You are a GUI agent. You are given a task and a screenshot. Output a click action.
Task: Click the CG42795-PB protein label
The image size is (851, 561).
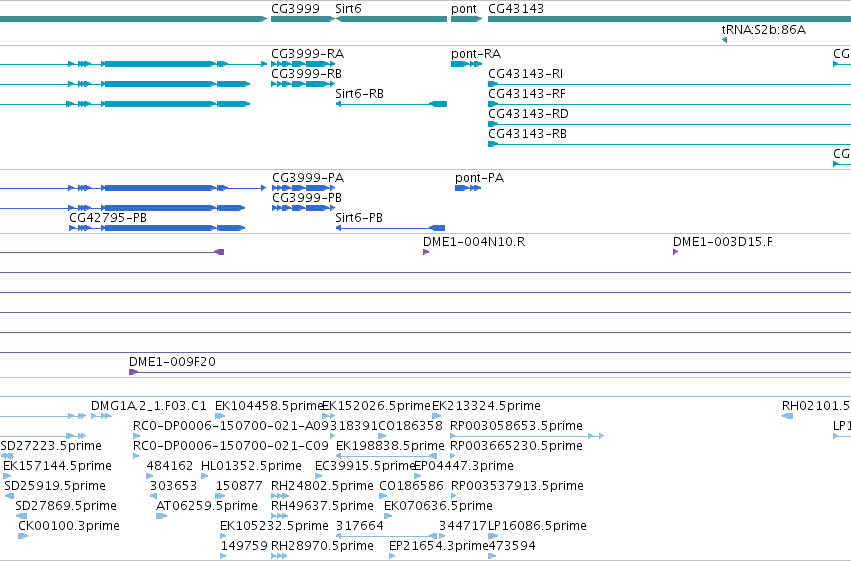tap(108, 218)
